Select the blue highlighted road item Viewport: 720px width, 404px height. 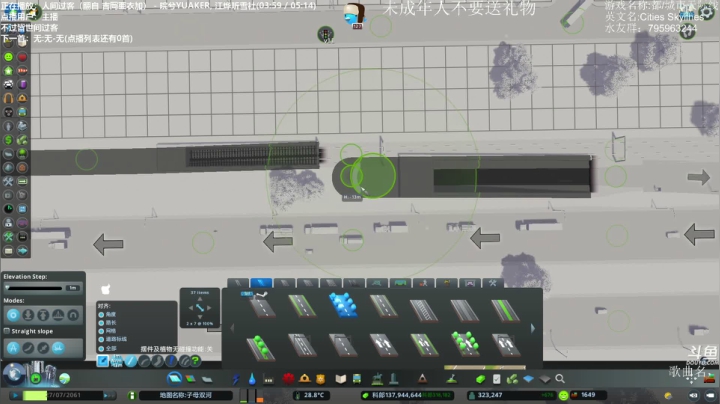343,305
